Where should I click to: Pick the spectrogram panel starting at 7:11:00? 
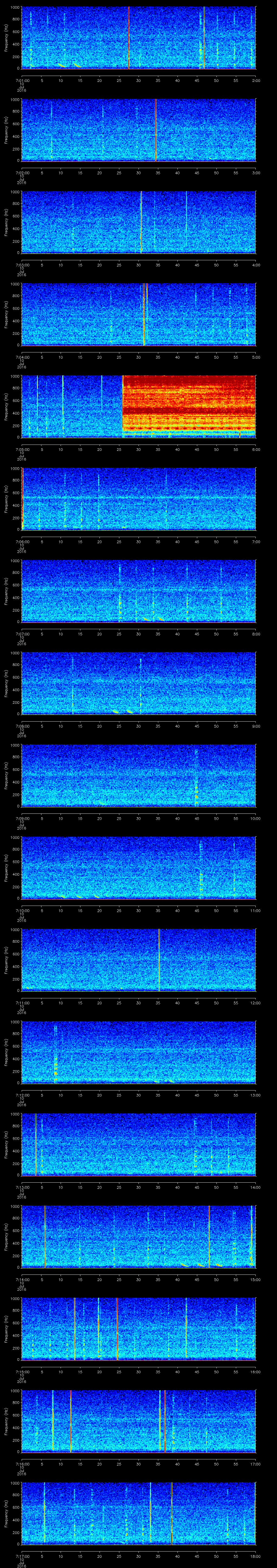139,959
